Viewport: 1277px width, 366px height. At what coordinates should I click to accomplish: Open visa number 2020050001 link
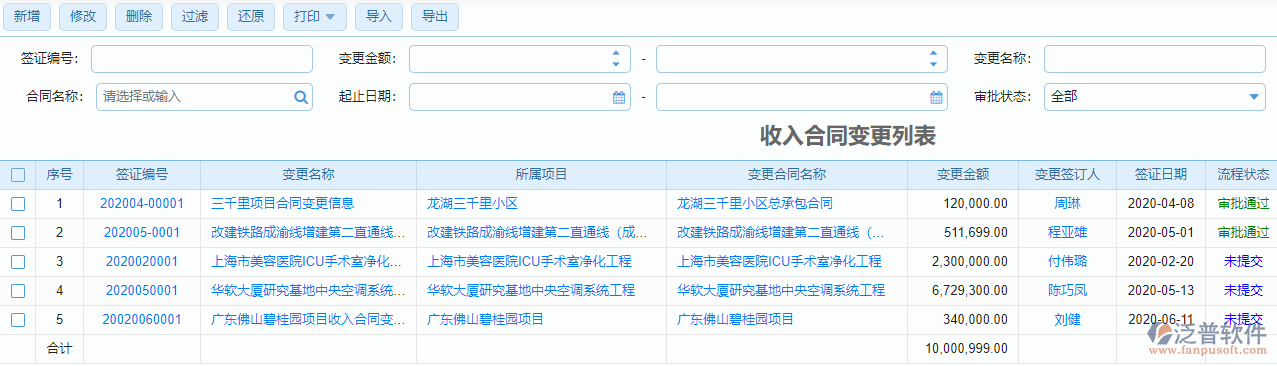[x=142, y=291]
